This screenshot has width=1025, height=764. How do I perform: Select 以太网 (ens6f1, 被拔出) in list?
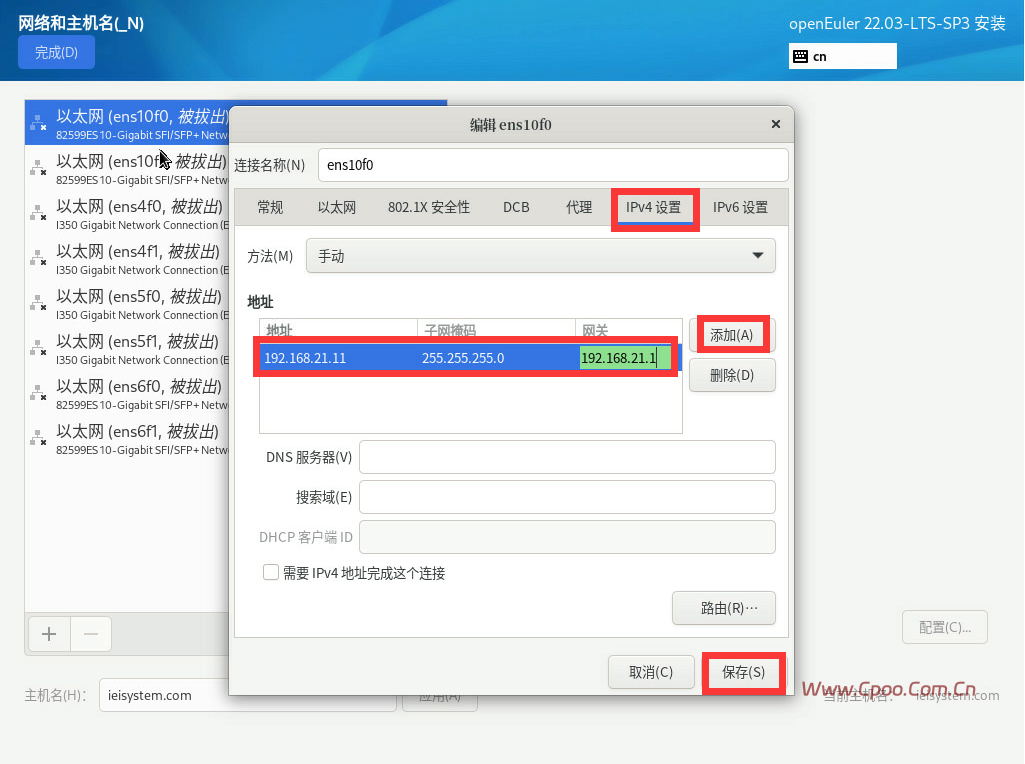(127, 439)
